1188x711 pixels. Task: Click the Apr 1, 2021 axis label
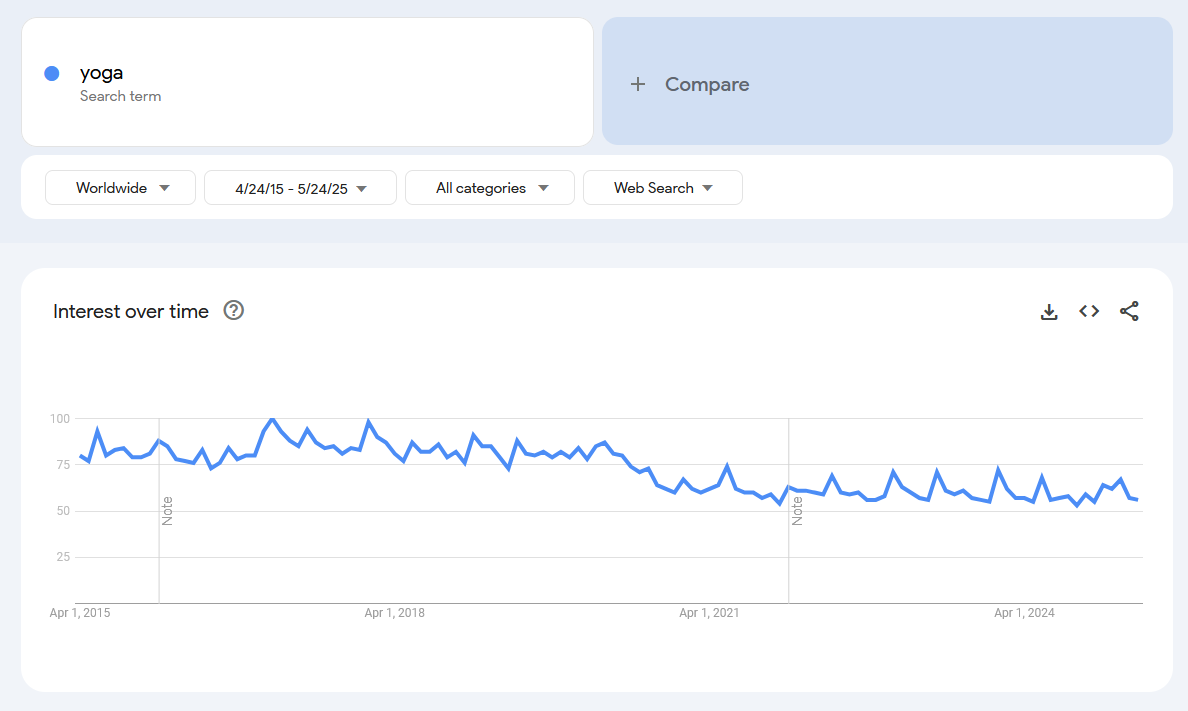point(709,613)
